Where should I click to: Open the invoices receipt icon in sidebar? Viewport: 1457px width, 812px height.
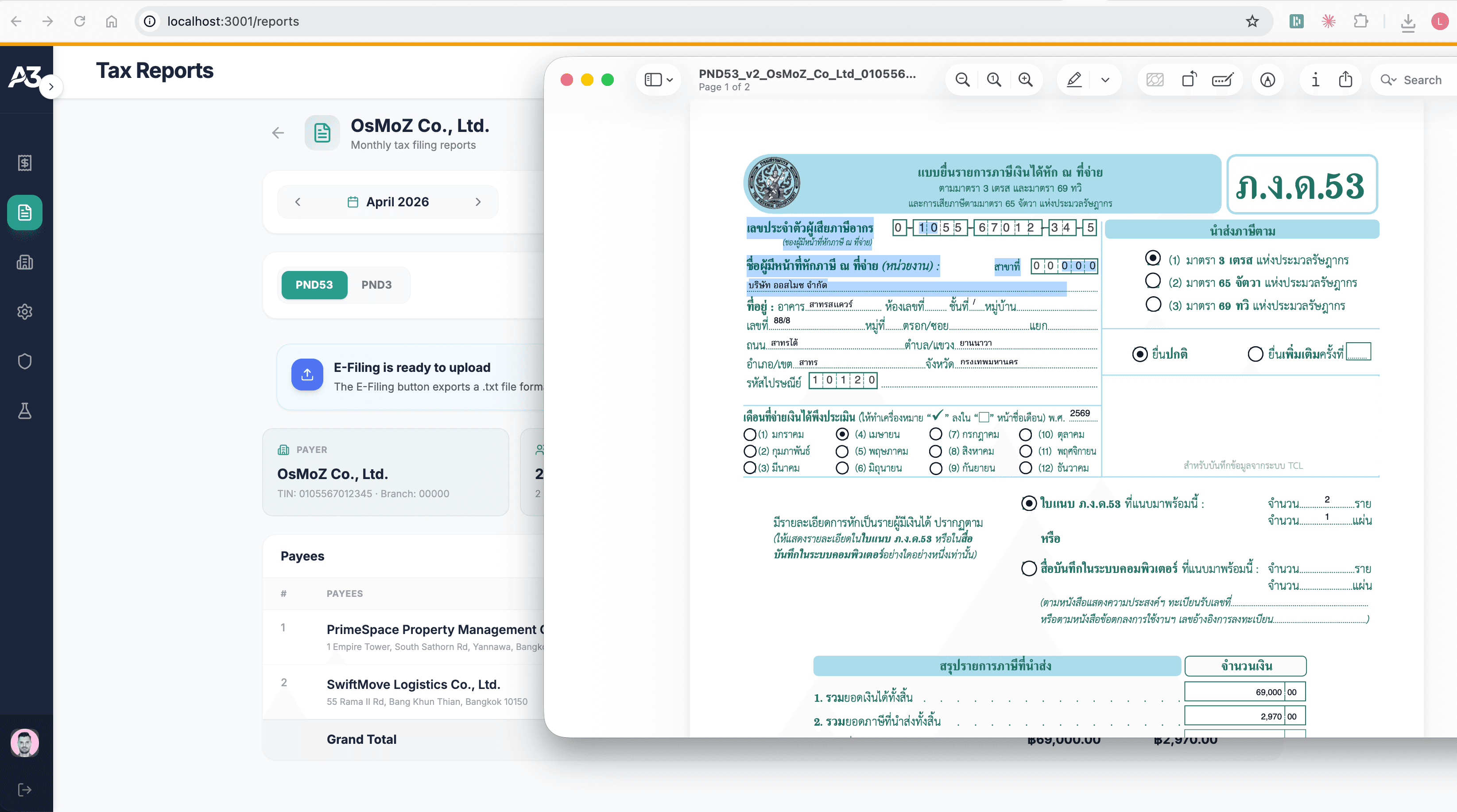[x=25, y=163]
